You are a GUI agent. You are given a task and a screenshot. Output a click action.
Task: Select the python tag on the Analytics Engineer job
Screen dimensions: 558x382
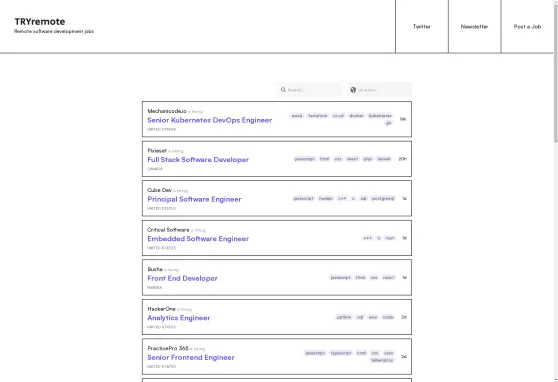344,317
